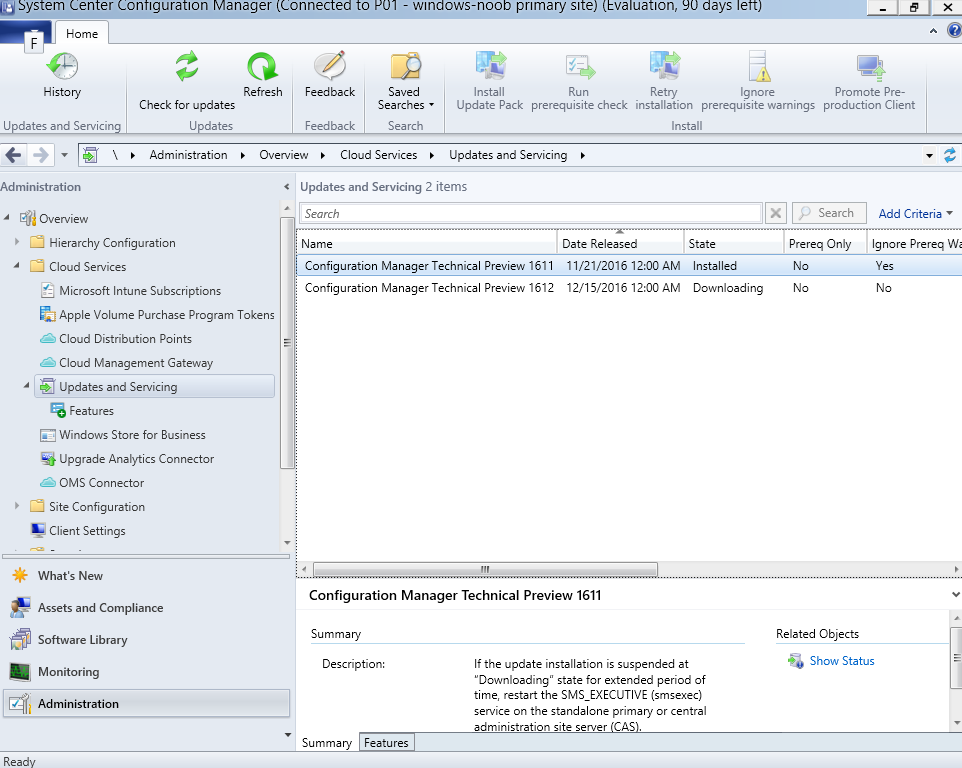The width and height of the screenshot is (962, 768).
Task: Click Updates and Servicing breadcrumb
Action: coord(508,155)
